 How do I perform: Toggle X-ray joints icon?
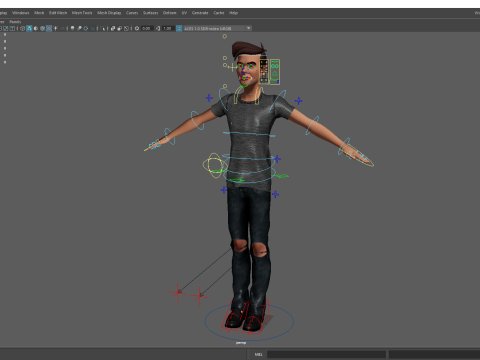coord(126,28)
